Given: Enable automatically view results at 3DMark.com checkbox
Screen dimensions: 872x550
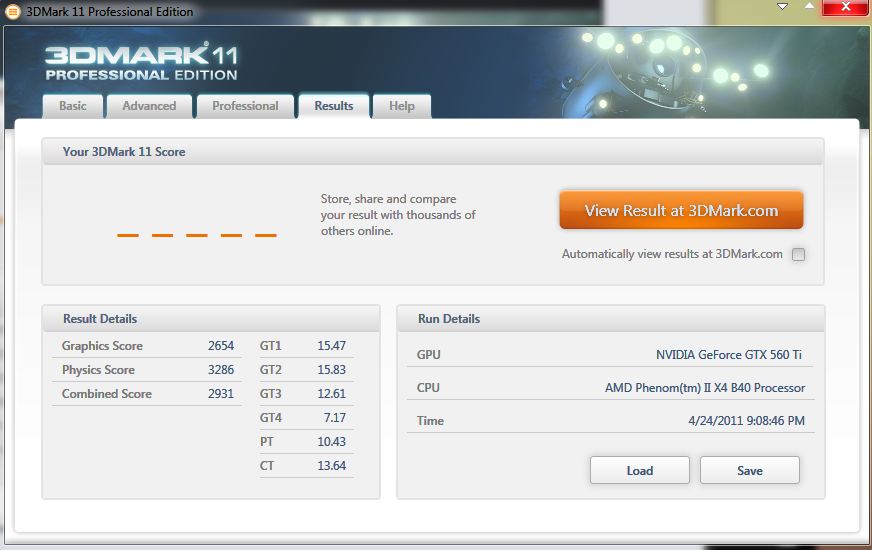Looking at the screenshot, I should point(799,255).
